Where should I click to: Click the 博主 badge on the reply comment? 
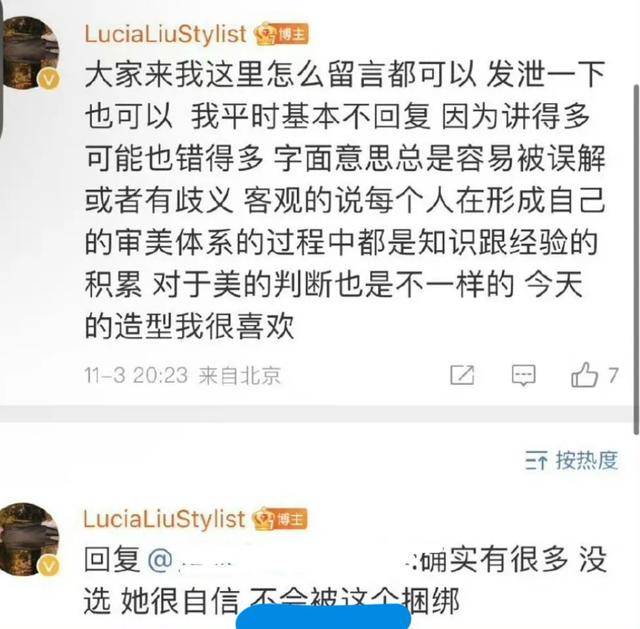tap(280, 519)
